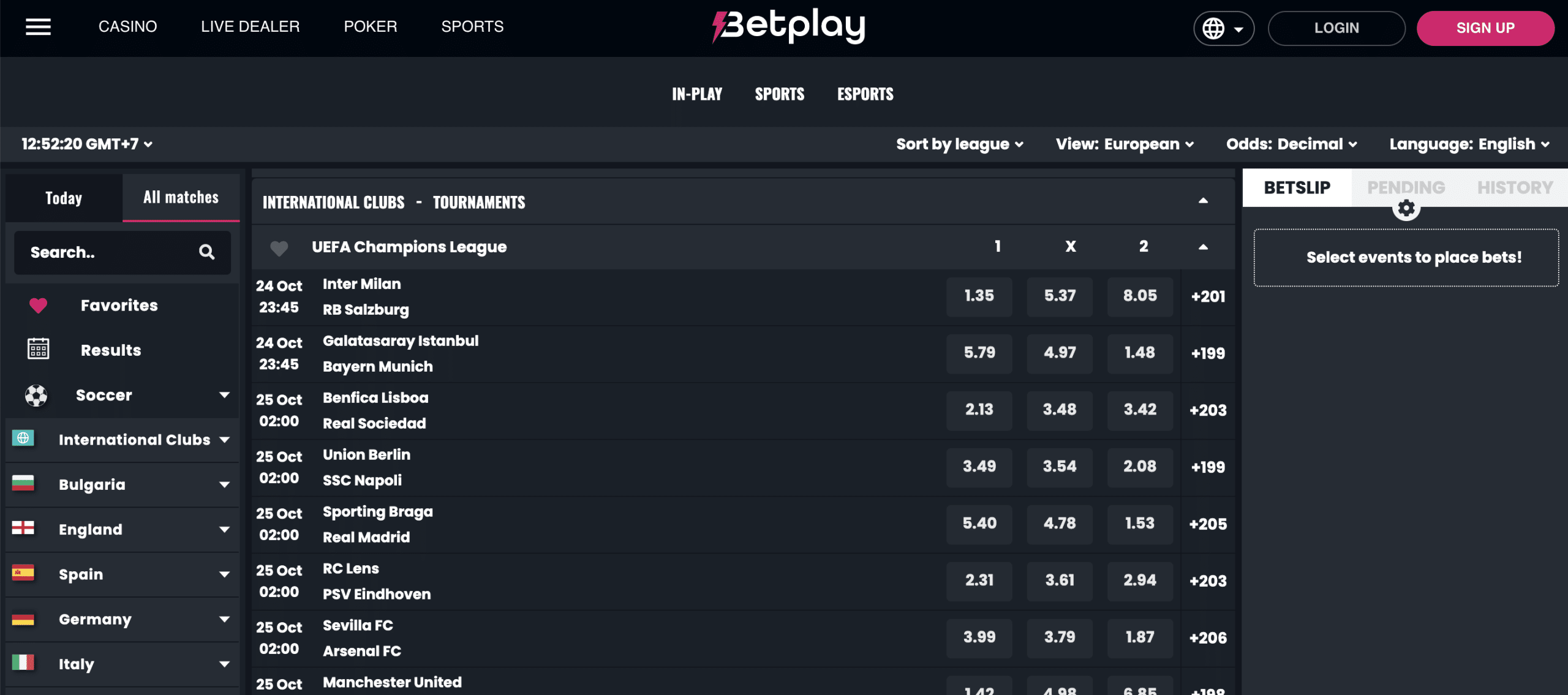The height and width of the screenshot is (695, 1568).
Task: Open +206 markets for Sevilla FC match
Action: pyautogui.click(x=1208, y=638)
